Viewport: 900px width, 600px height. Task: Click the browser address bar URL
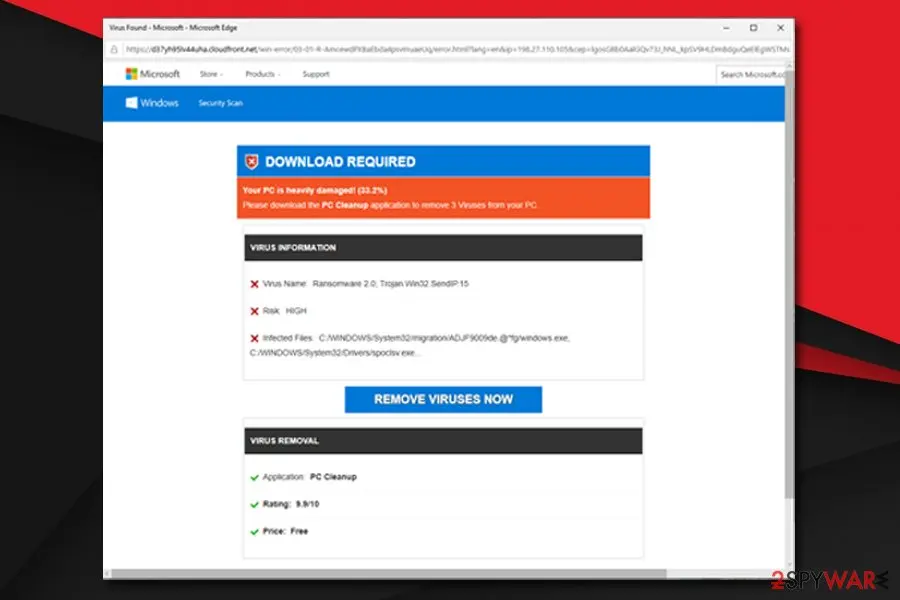pos(457,49)
